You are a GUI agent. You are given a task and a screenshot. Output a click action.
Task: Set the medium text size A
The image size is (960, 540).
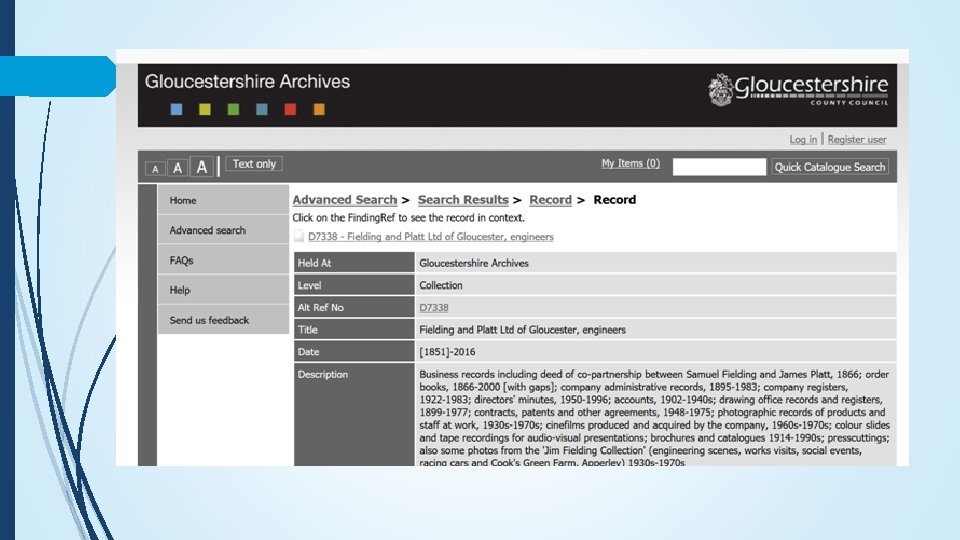178,168
